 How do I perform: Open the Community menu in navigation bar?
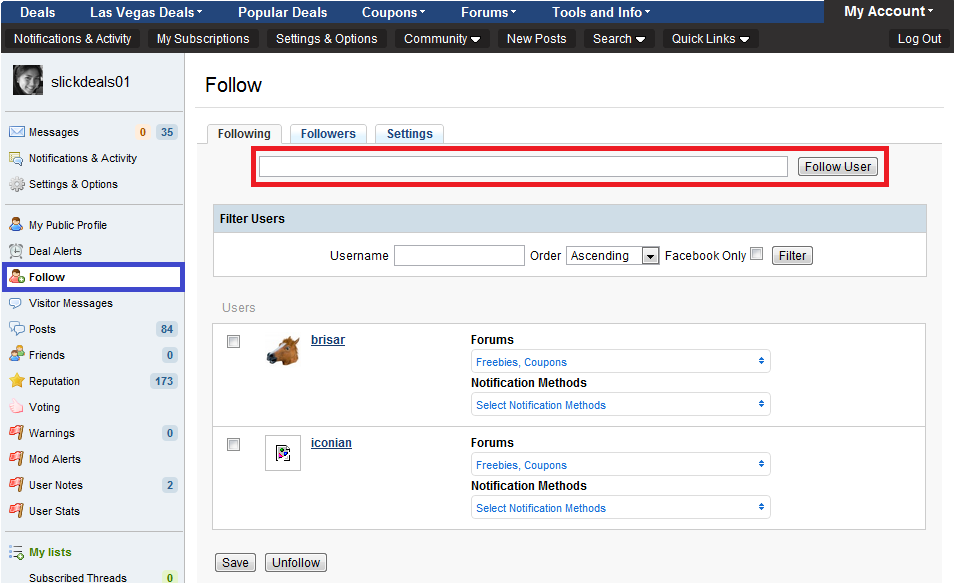pos(442,39)
